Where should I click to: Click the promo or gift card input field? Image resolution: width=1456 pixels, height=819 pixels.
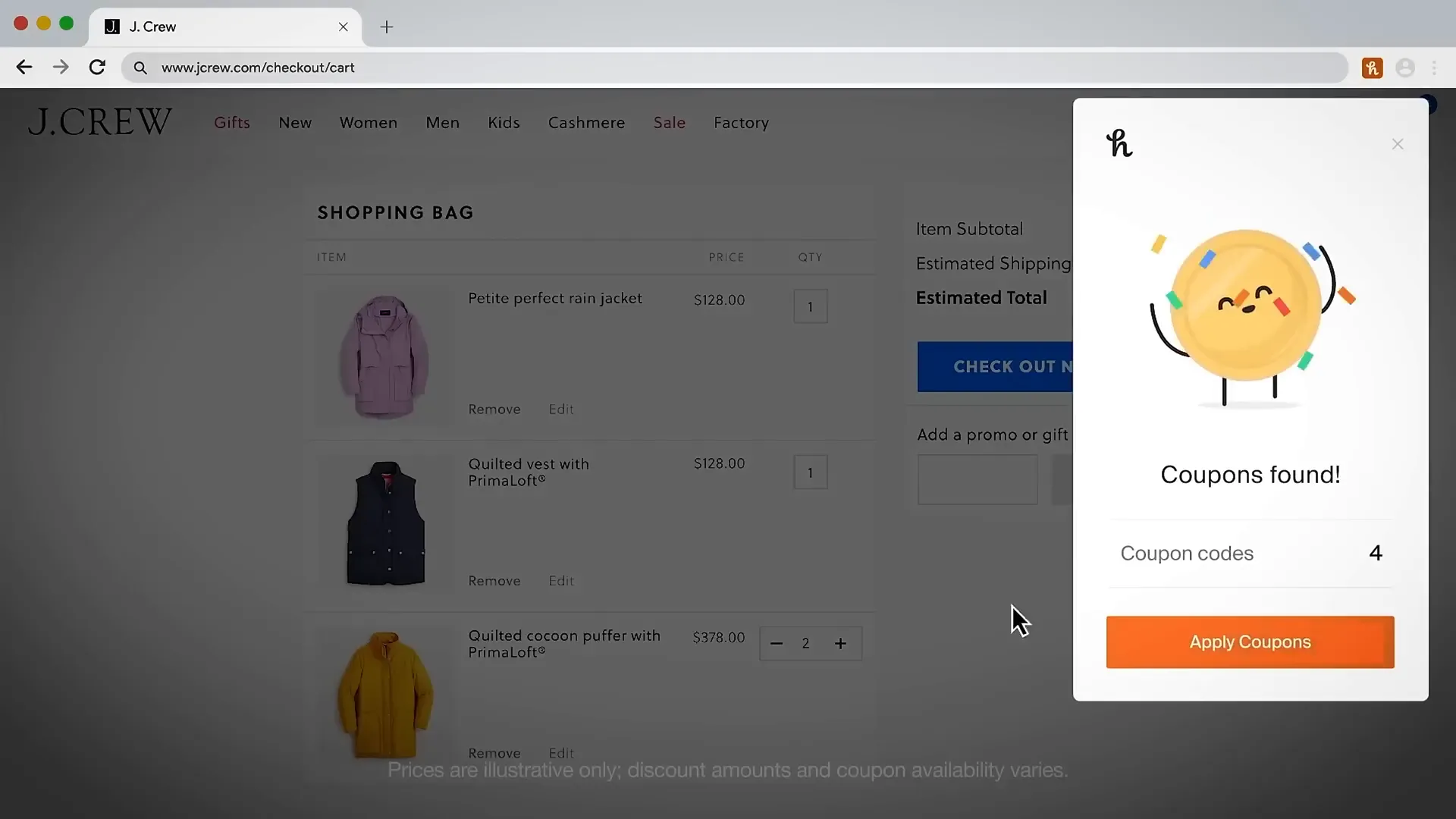(x=977, y=479)
